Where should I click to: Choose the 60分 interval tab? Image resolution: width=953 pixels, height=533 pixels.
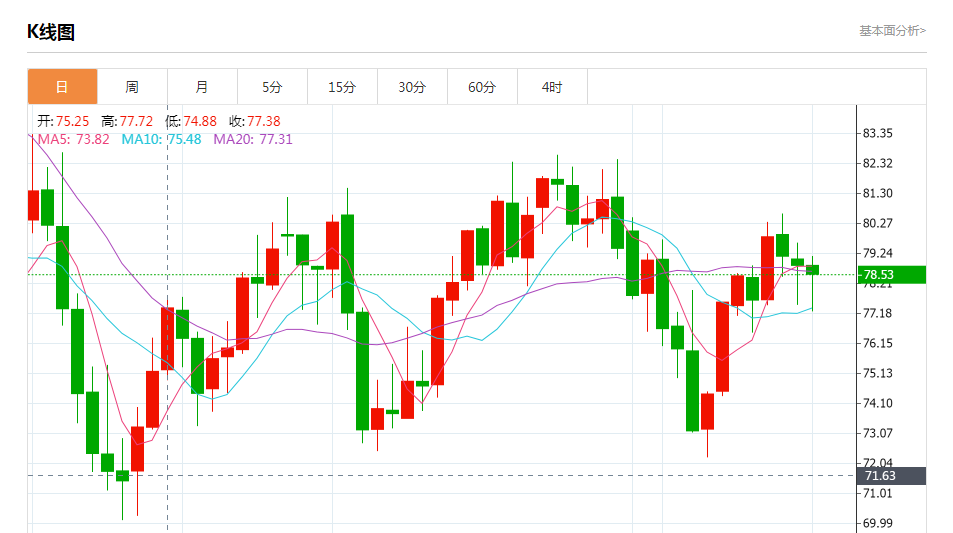482,87
